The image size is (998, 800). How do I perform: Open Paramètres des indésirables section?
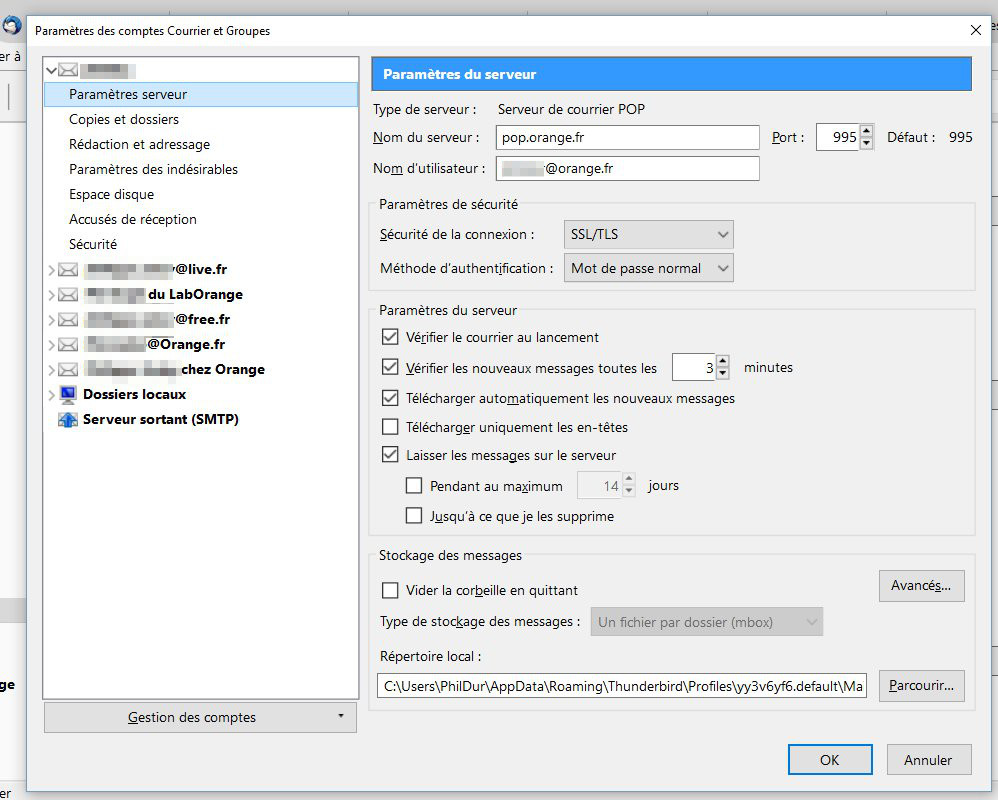153,169
